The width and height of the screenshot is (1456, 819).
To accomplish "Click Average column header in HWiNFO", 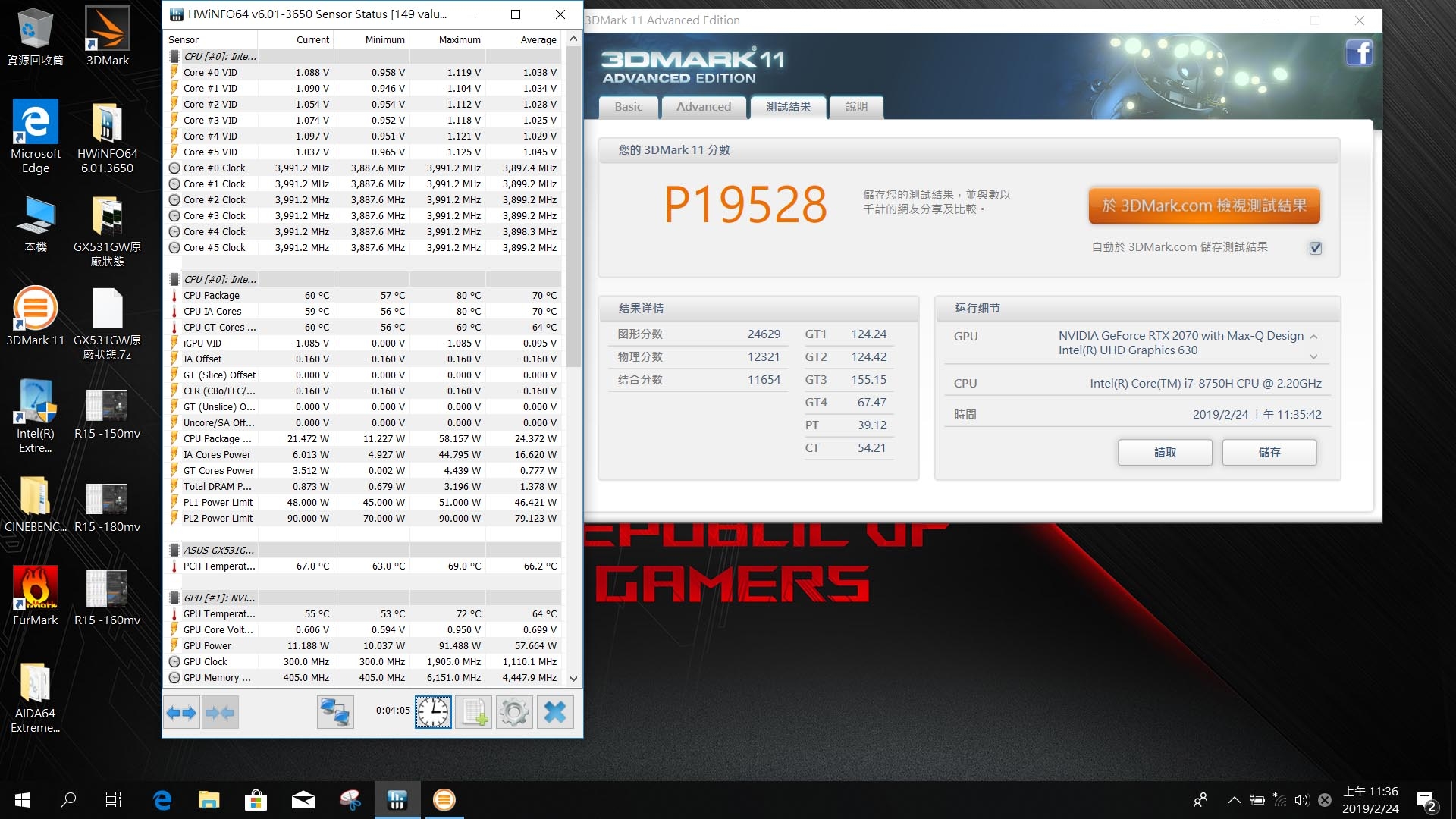I will [x=523, y=39].
